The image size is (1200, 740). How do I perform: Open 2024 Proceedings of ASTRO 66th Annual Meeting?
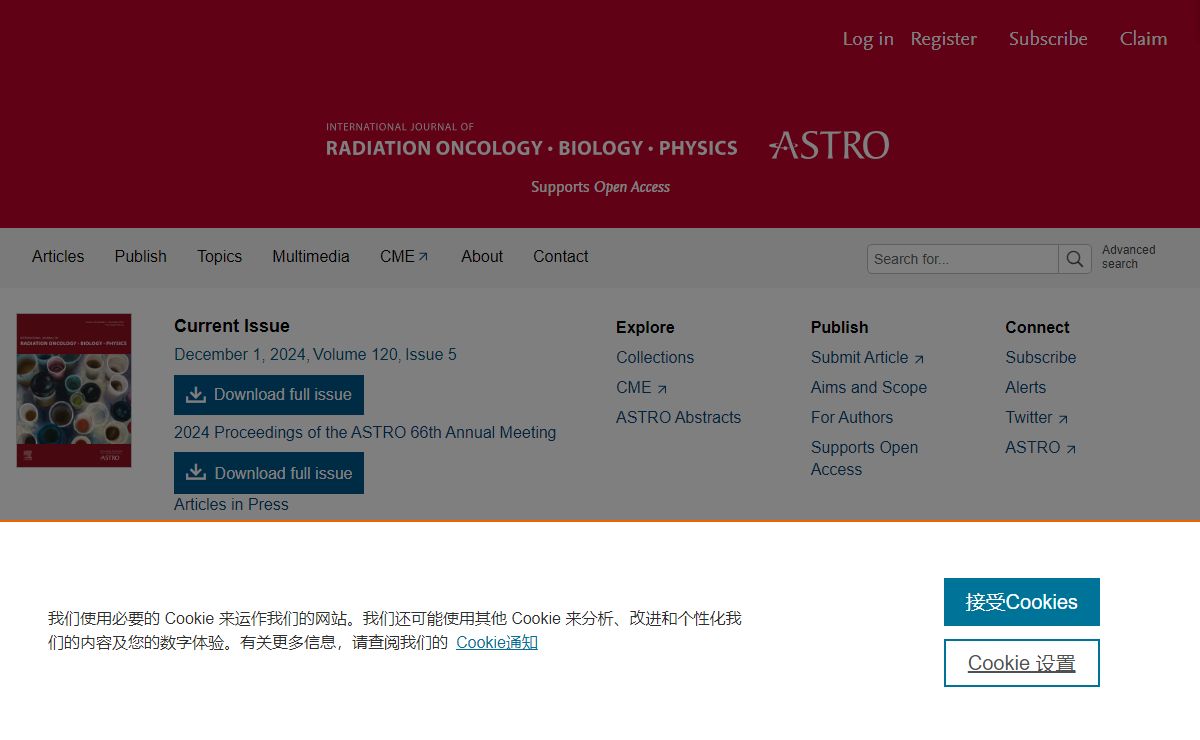365,433
